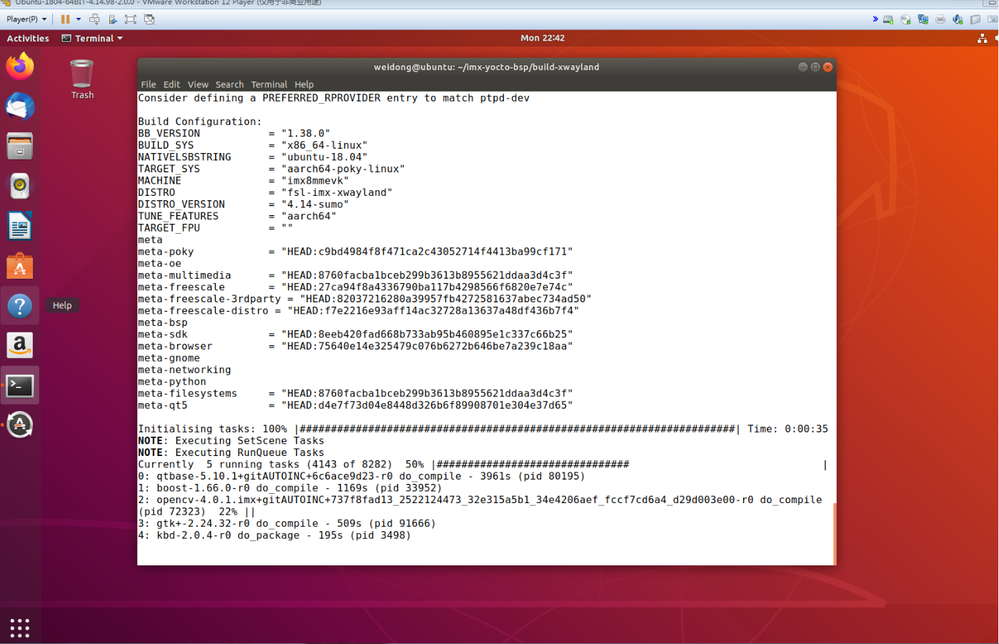Open Rhythmbox music player in dock
The image size is (999, 644).
pos(20,186)
